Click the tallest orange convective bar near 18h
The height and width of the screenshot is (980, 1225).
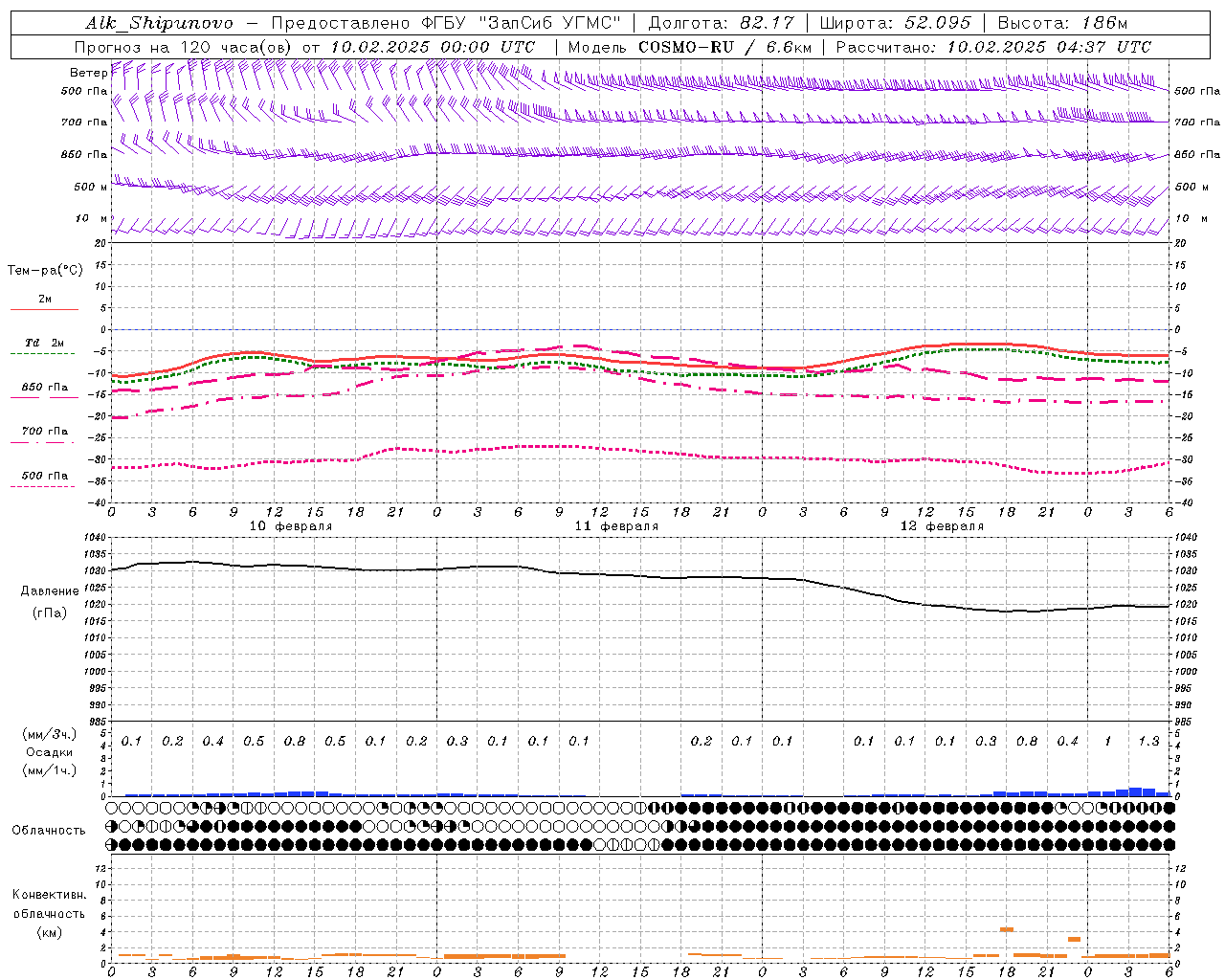coord(1007,929)
